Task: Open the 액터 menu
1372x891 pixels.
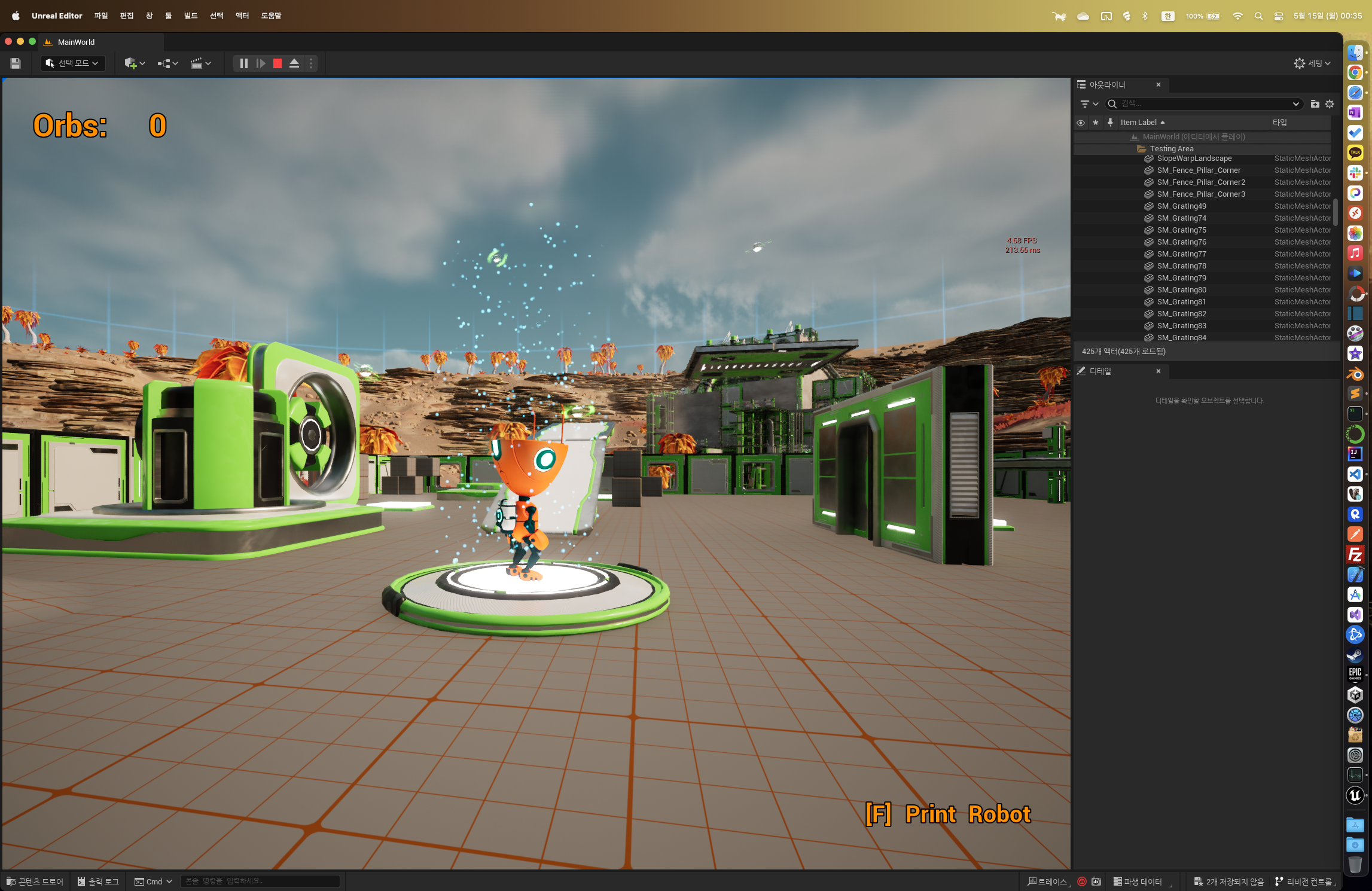Action: 242,16
